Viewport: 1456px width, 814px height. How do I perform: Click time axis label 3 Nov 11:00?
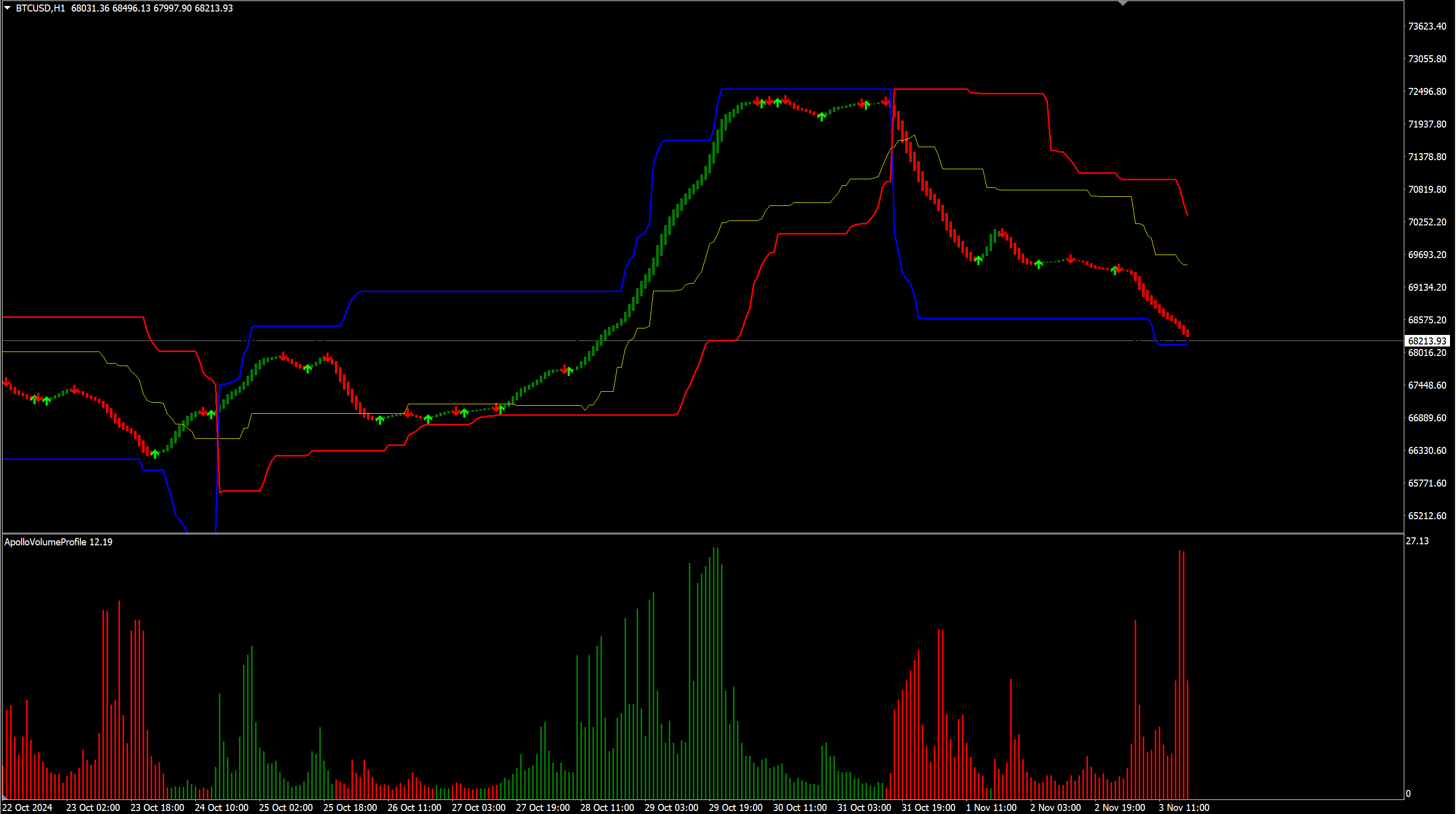pos(1184,807)
